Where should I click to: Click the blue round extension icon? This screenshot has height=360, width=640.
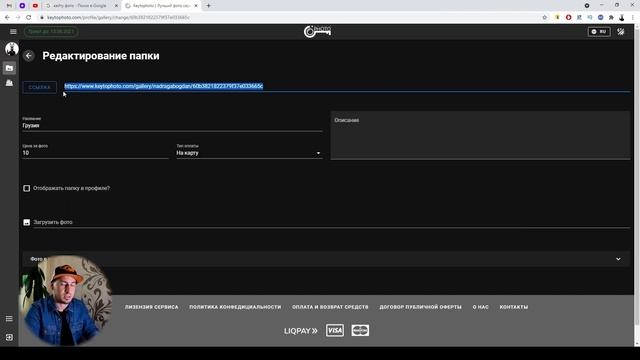tap(600, 18)
